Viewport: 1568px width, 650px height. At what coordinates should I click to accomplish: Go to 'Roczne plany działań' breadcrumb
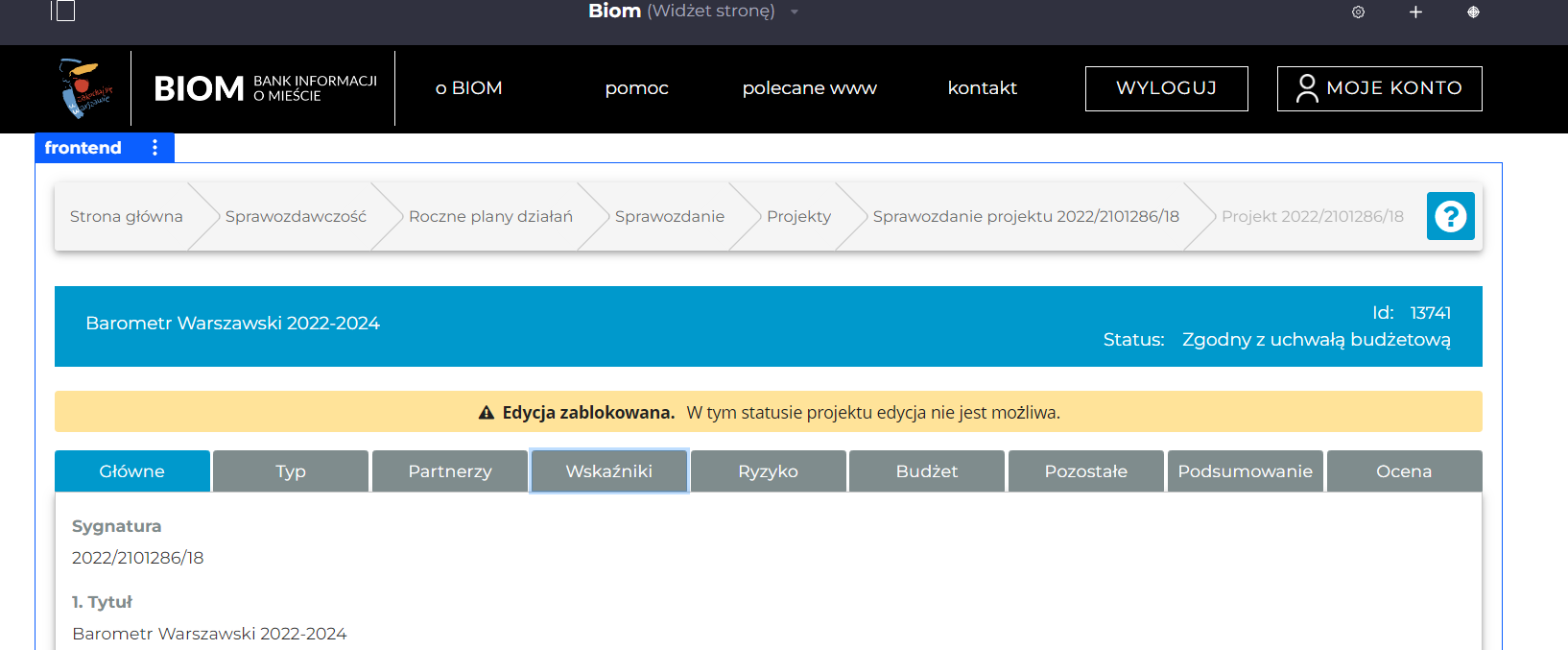490,217
